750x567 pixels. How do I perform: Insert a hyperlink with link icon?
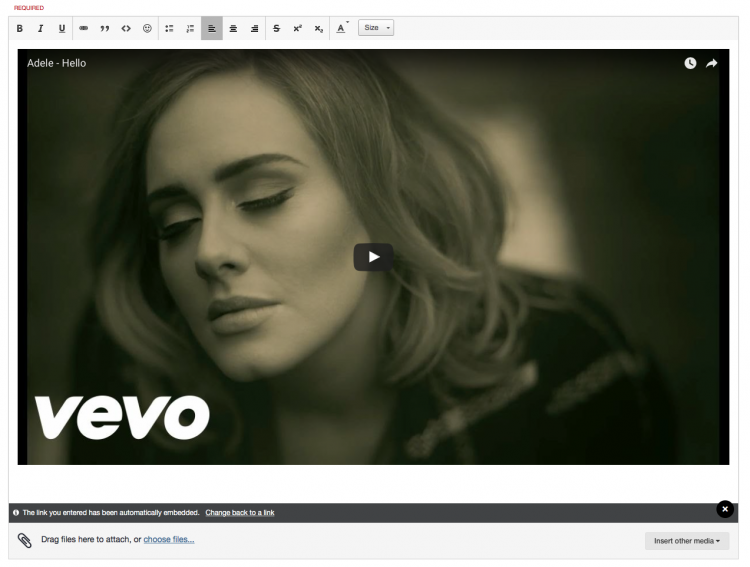[x=84, y=28]
